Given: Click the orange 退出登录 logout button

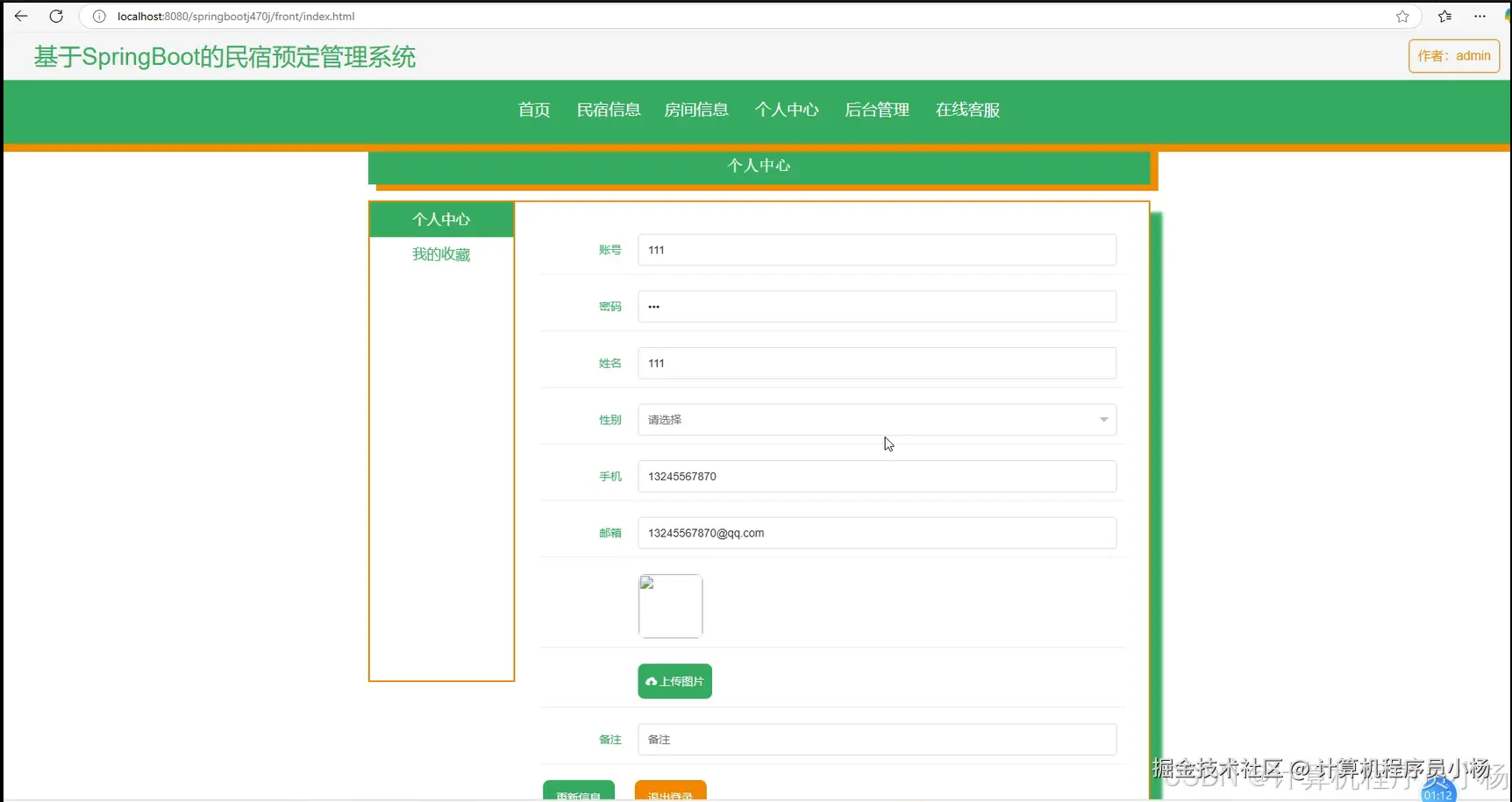Looking at the screenshot, I should click(x=670, y=793).
